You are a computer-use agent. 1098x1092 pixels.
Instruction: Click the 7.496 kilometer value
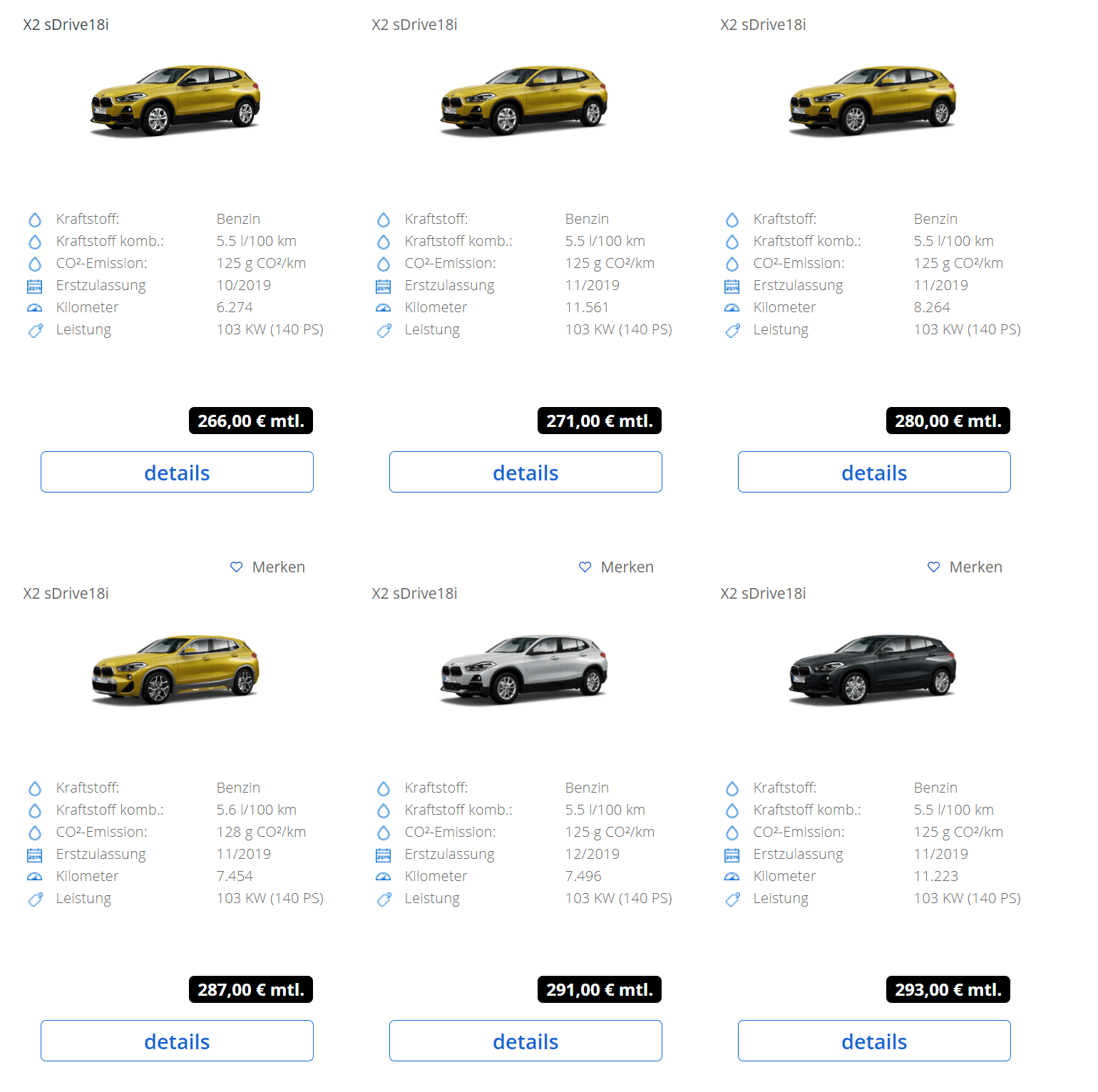pos(583,876)
